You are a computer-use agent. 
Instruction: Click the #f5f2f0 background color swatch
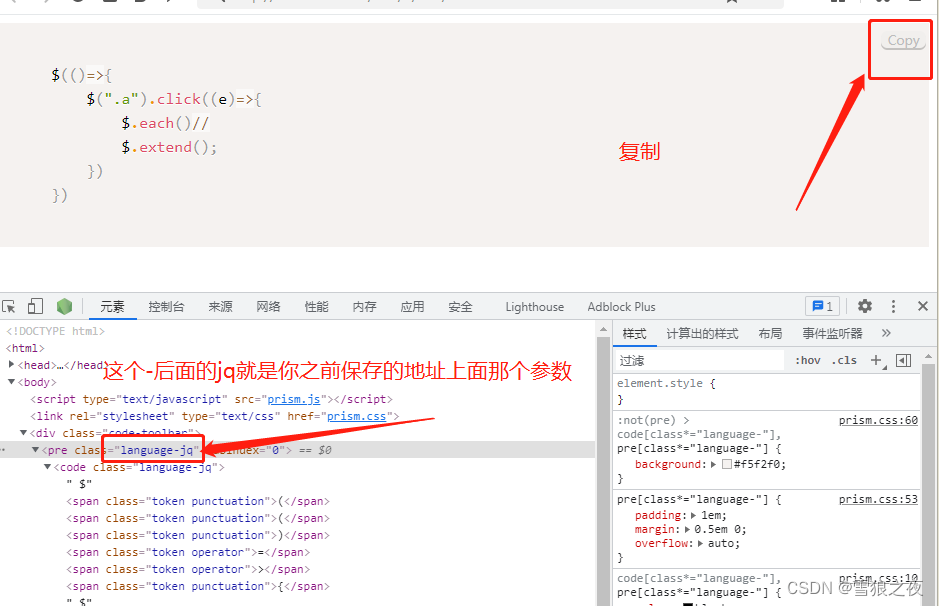tap(727, 464)
